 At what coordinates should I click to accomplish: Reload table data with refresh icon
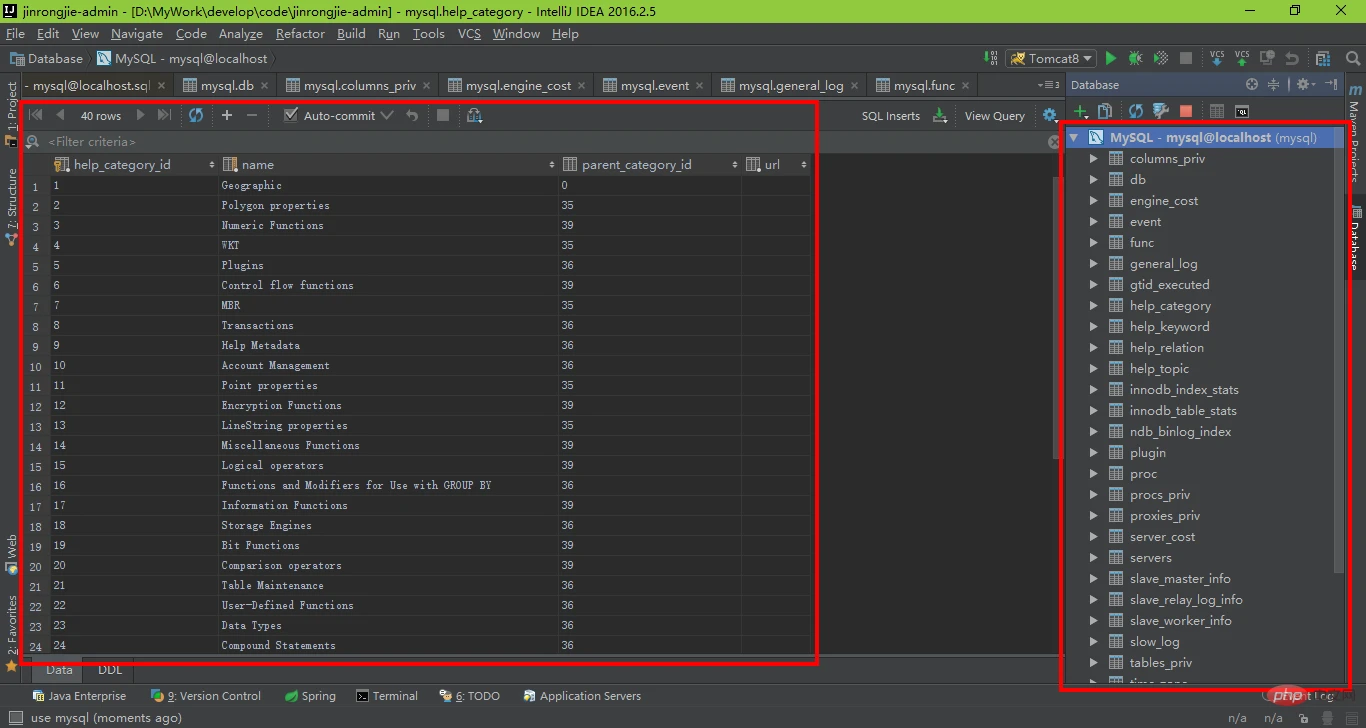pos(196,115)
